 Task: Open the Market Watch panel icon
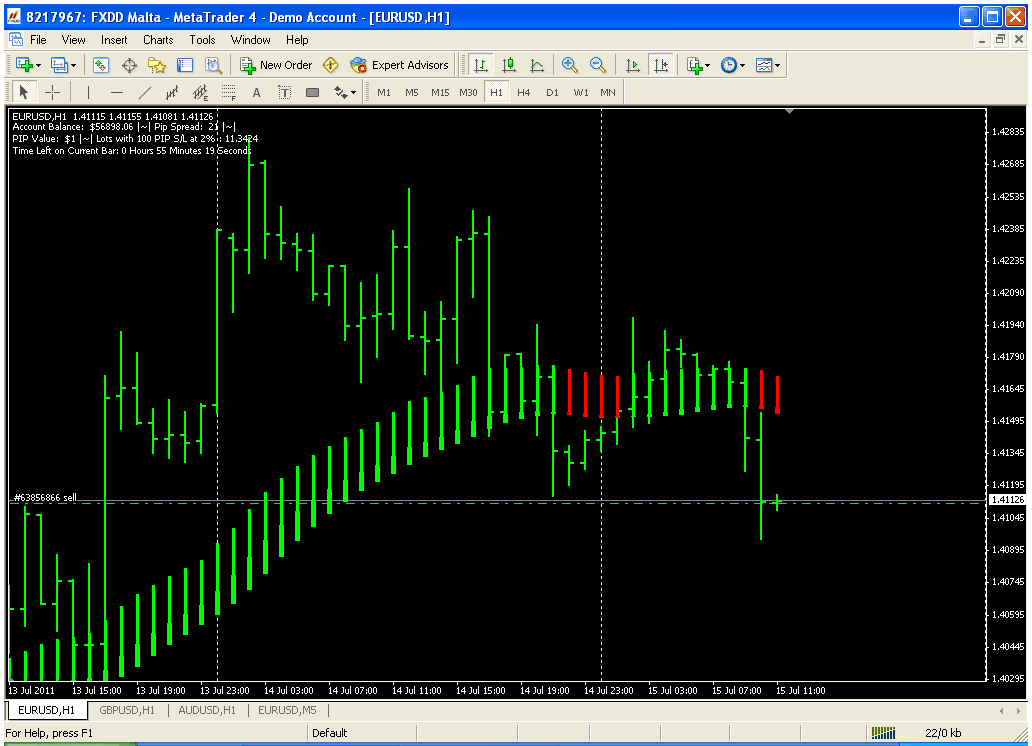coord(101,65)
